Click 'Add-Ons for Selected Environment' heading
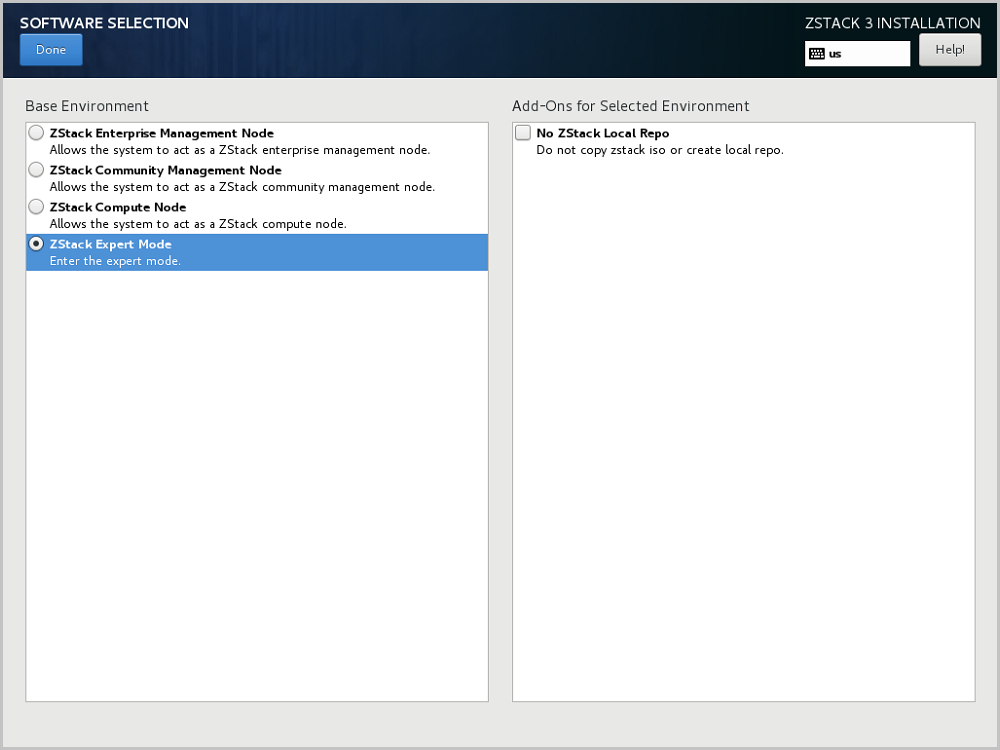Image resolution: width=1000 pixels, height=750 pixels. pyautogui.click(x=630, y=106)
